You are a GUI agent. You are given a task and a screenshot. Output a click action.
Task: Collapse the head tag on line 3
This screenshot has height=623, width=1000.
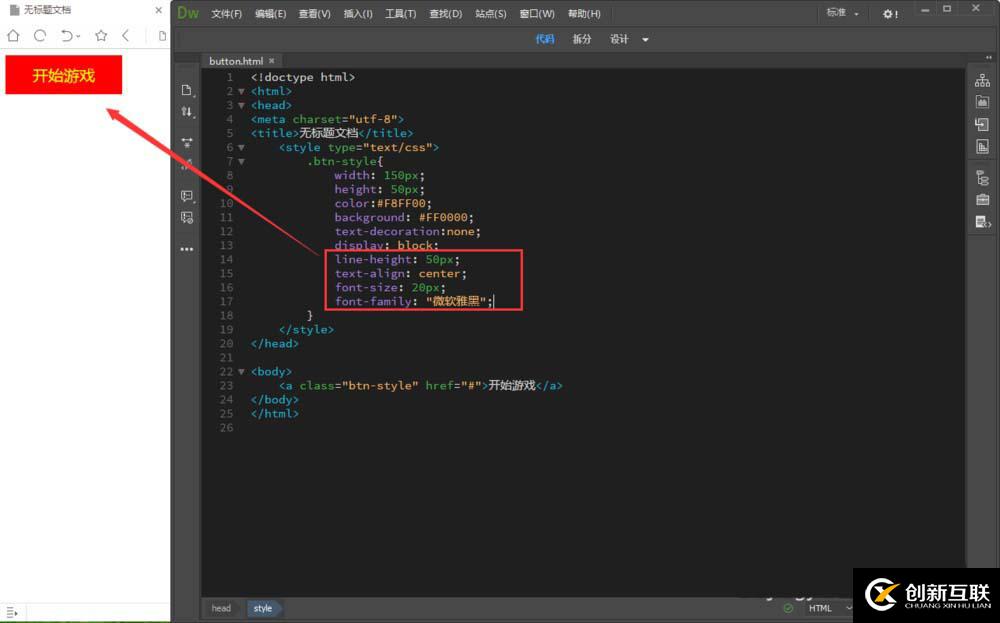point(241,105)
